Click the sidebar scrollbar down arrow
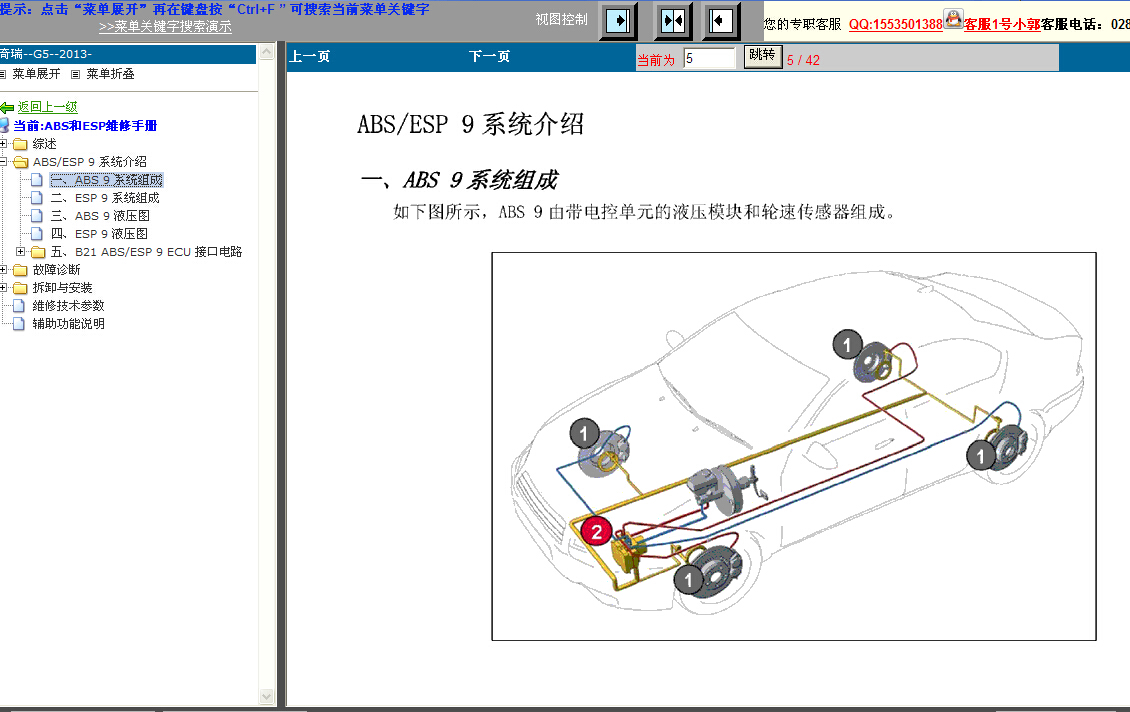 click(267, 697)
